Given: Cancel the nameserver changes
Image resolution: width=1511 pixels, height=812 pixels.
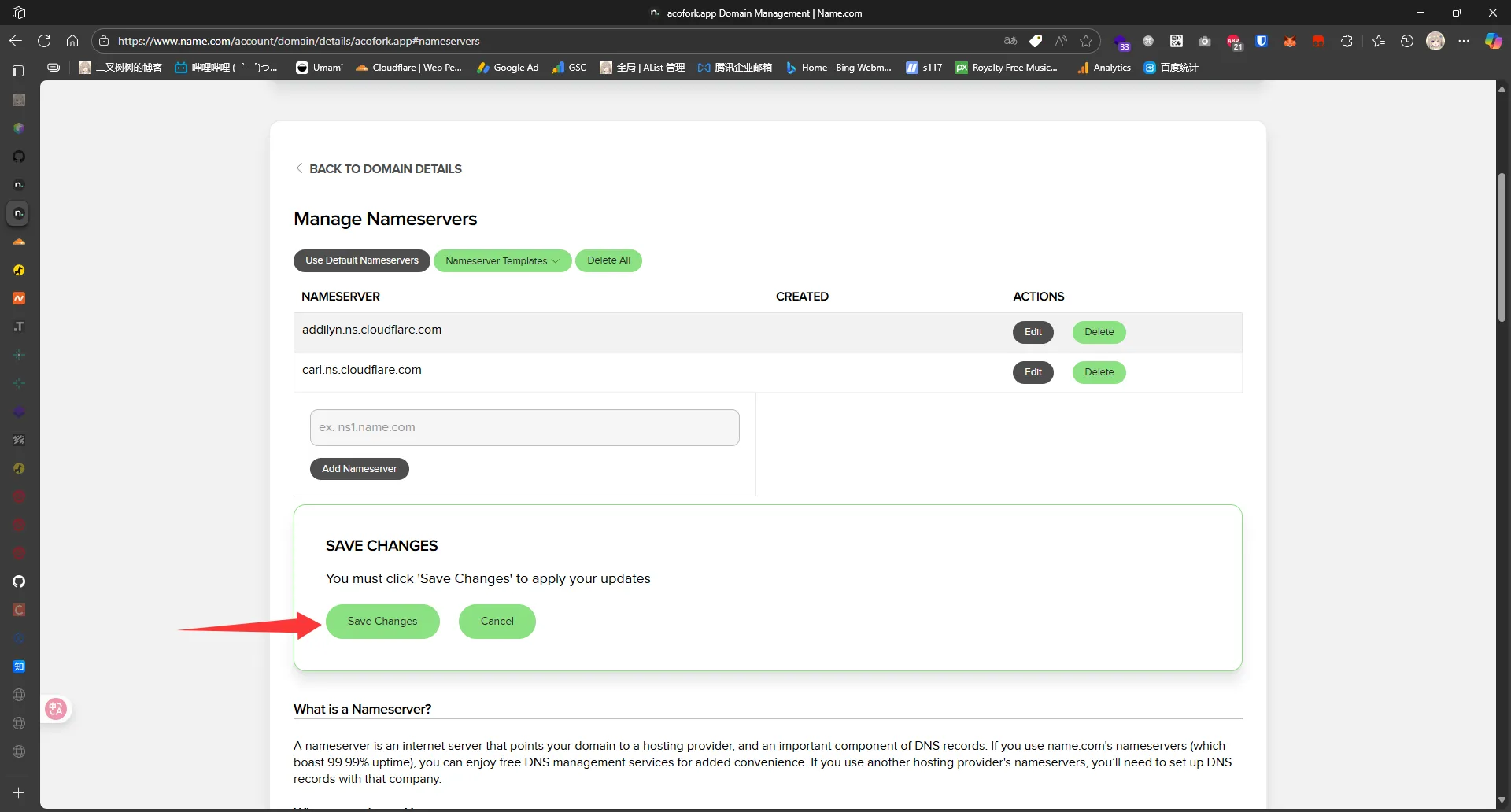Looking at the screenshot, I should (497, 622).
